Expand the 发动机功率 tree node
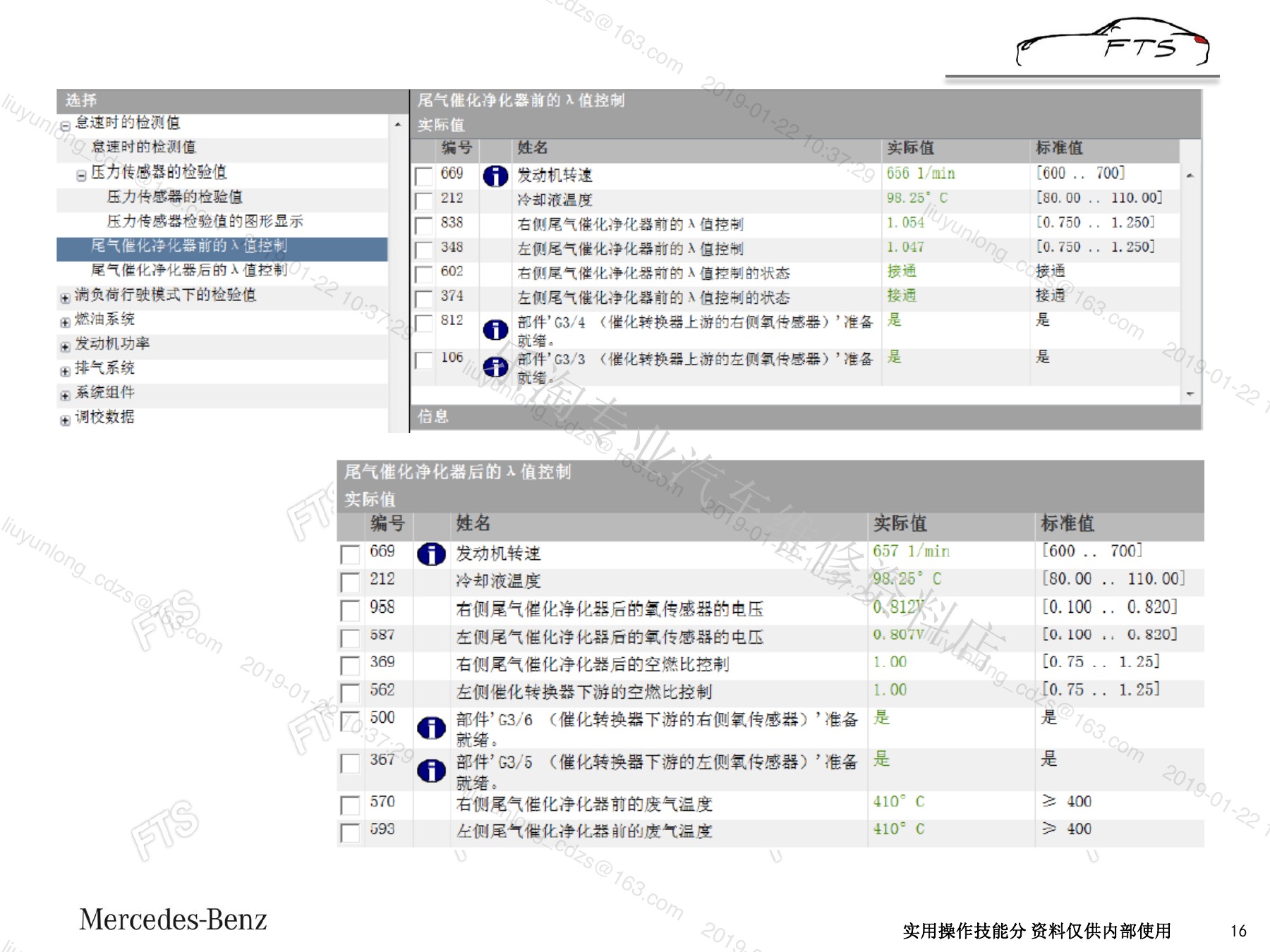The height and width of the screenshot is (952, 1270). [65, 347]
